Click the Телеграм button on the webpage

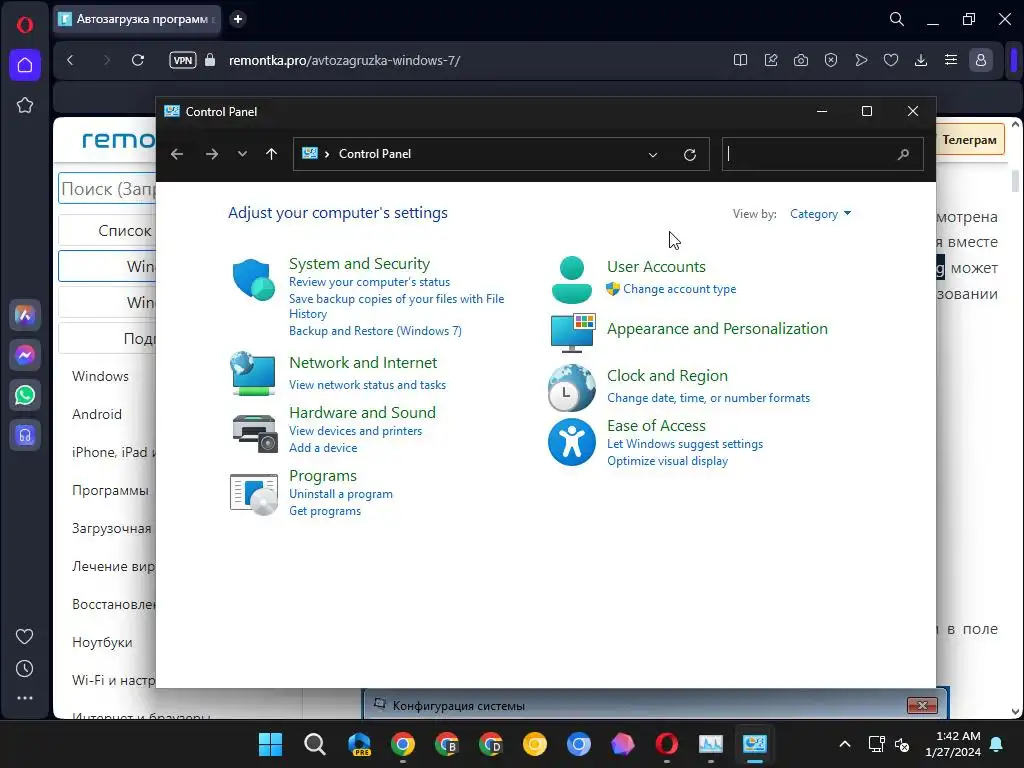click(x=970, y=139)
